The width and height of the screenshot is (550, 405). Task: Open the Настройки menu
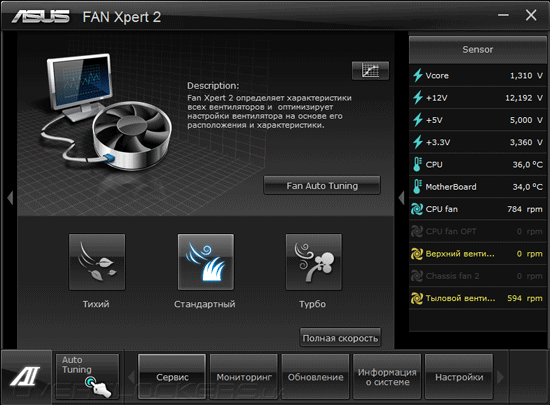(459, 377)
